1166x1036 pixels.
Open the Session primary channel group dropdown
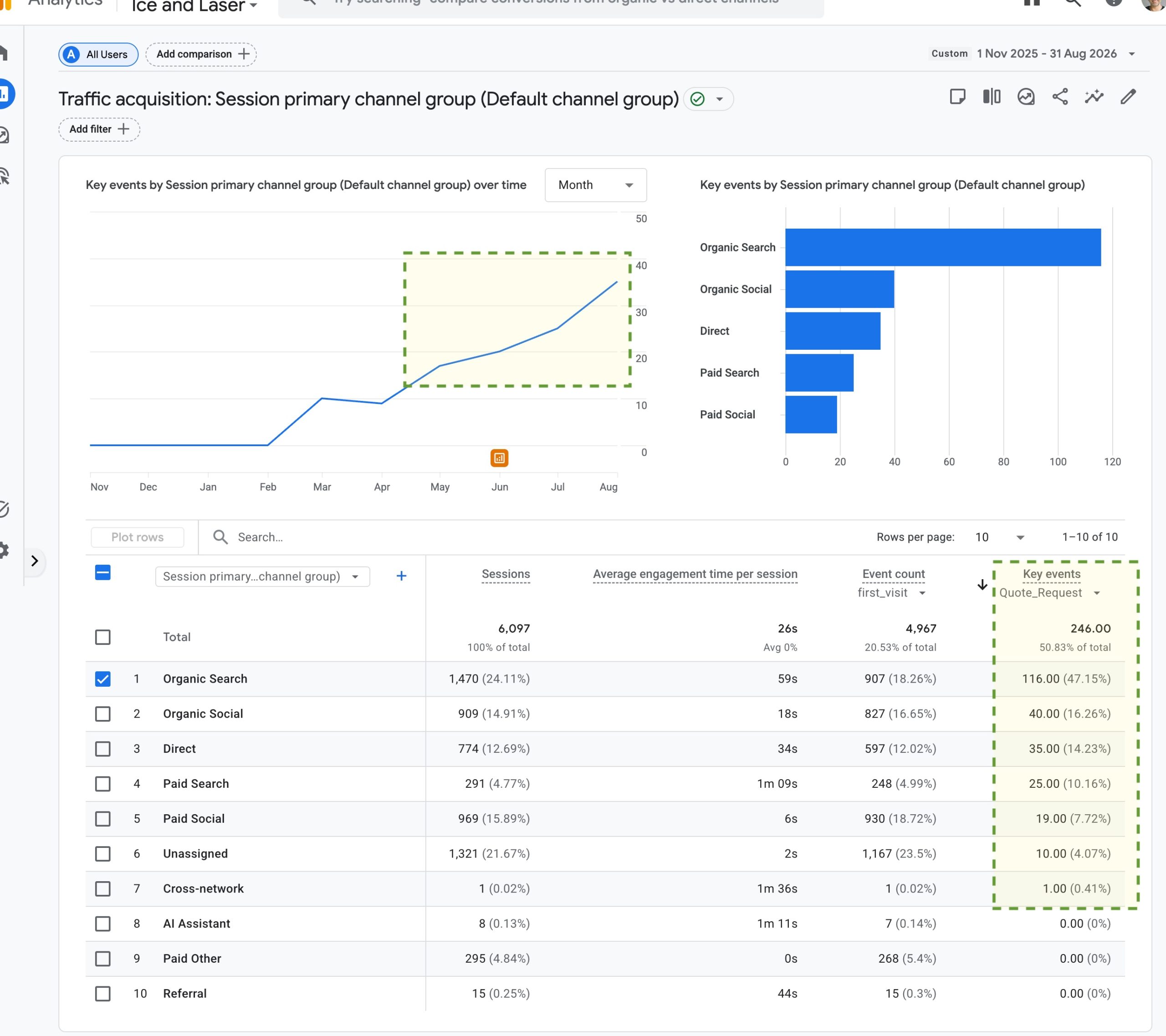[x=262, y=576]
